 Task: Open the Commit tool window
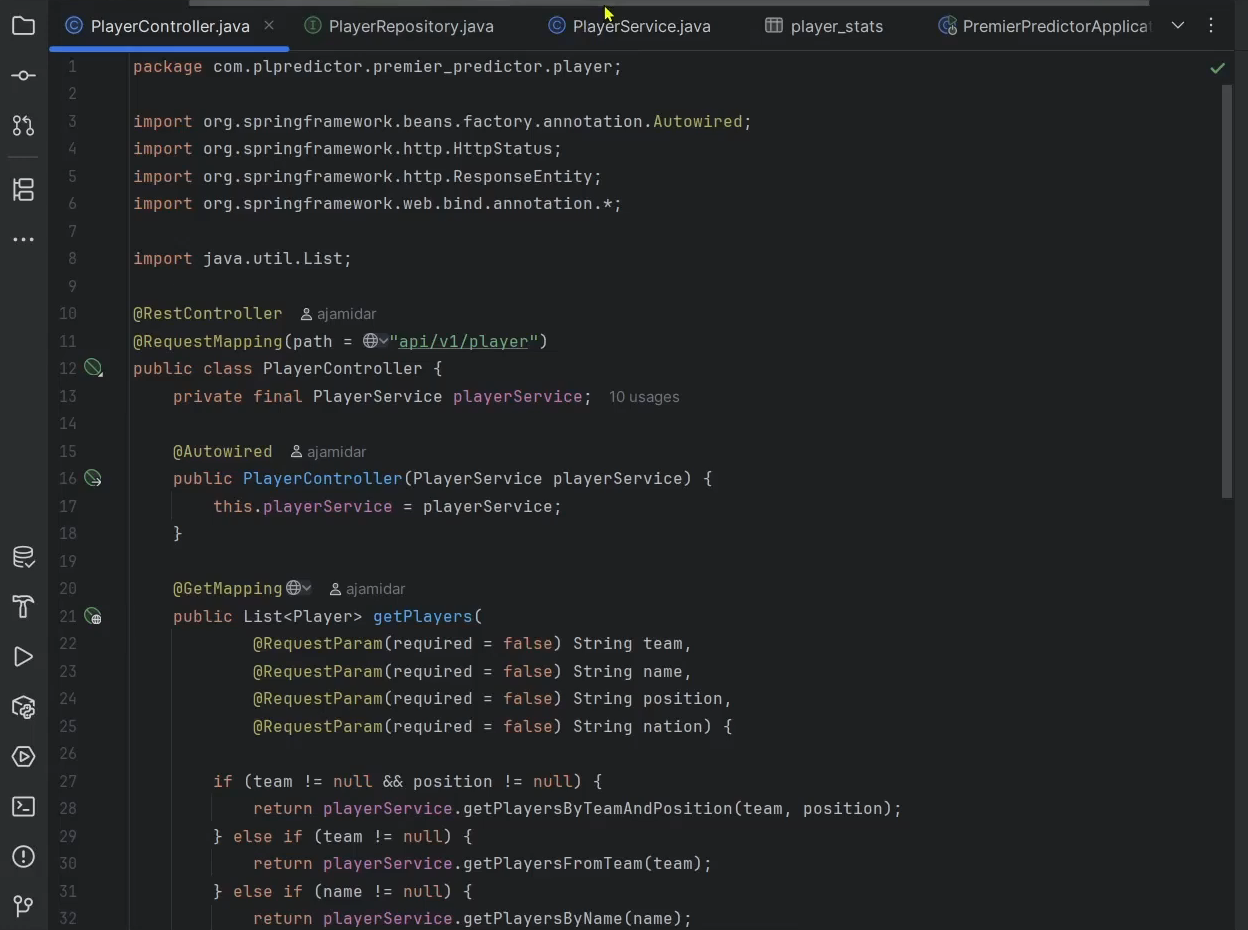pos(23,76)
